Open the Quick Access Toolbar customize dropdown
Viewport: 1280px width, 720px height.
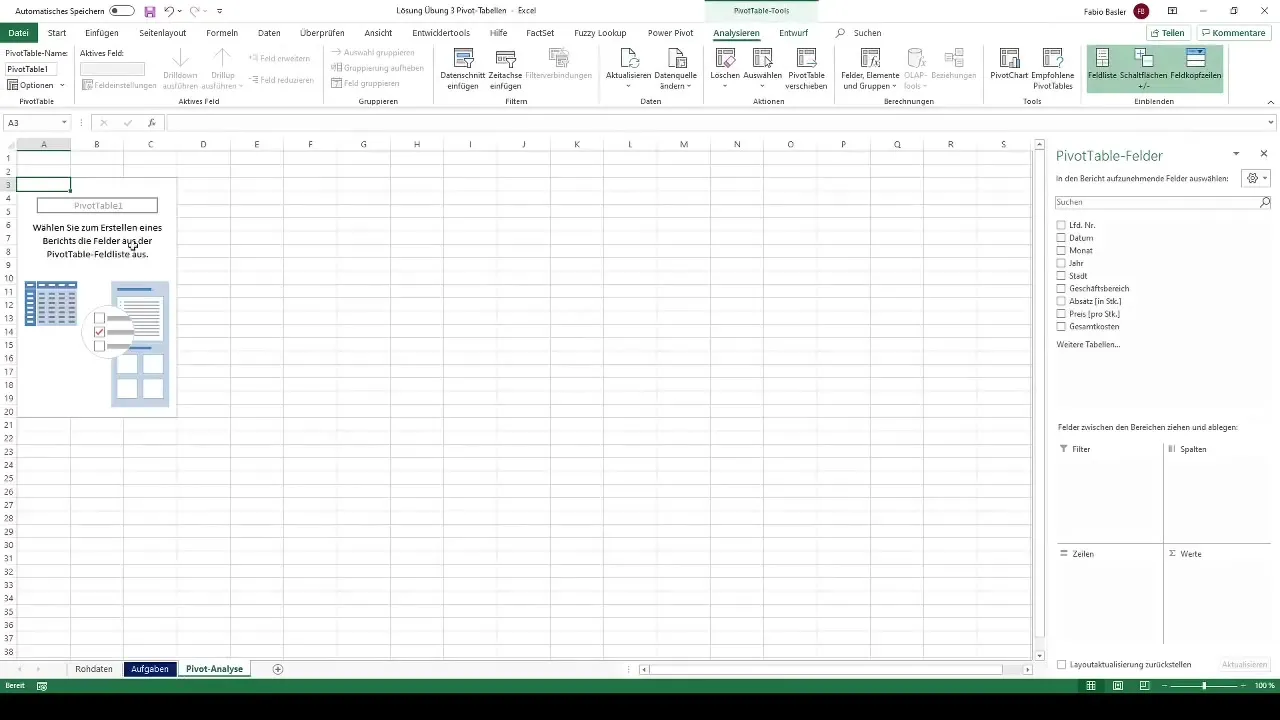click(x=220, y=11)
